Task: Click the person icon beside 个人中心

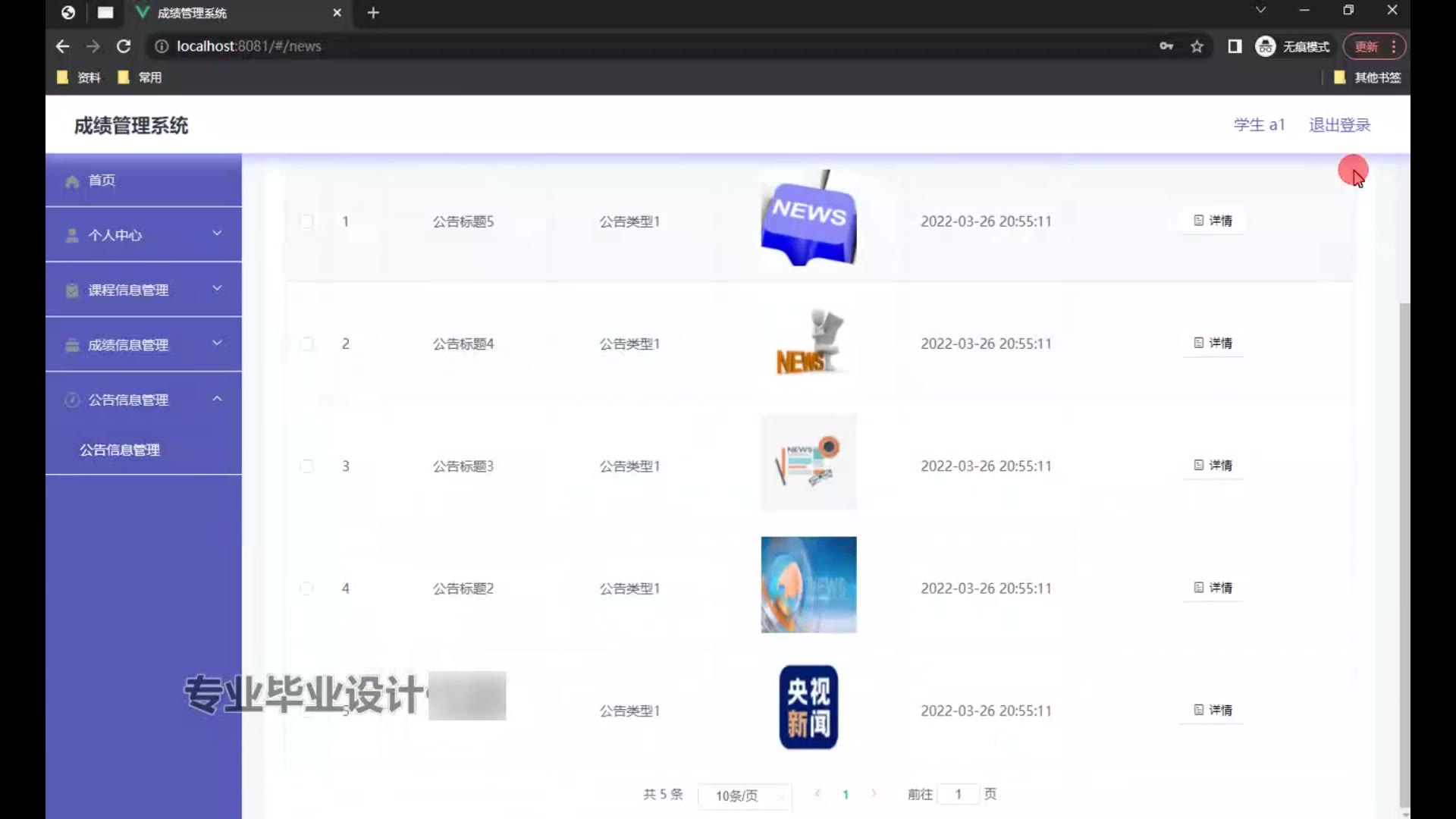Action: click(x=72, y=236)
